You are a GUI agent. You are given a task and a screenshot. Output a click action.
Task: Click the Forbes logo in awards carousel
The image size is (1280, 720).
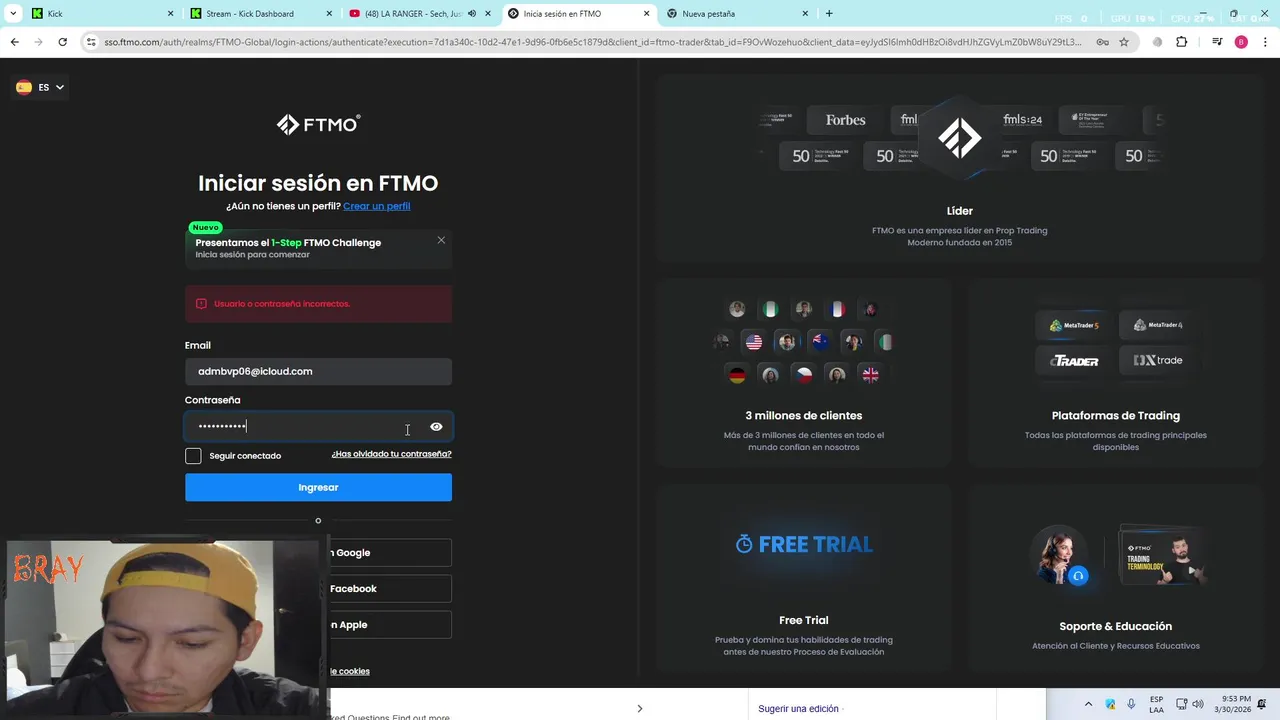pos(845,120)
